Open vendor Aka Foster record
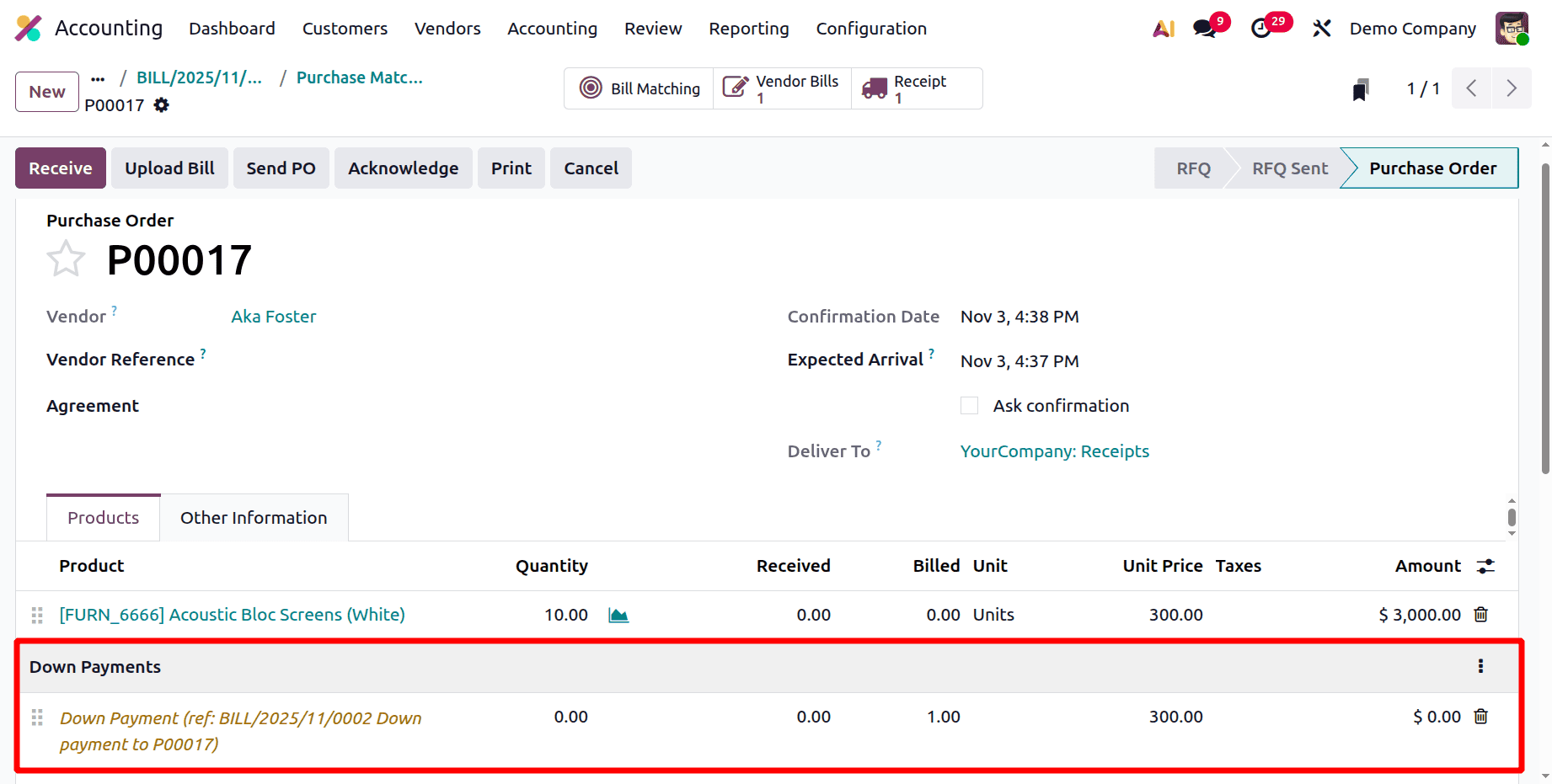The height and width of the screenshot is (784, 1552). (273, 316)
